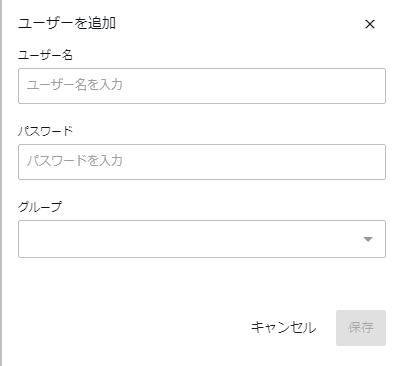Click the ユーザー名を入力 placeholder text
The image size is (402, 366).
[75, 85]
